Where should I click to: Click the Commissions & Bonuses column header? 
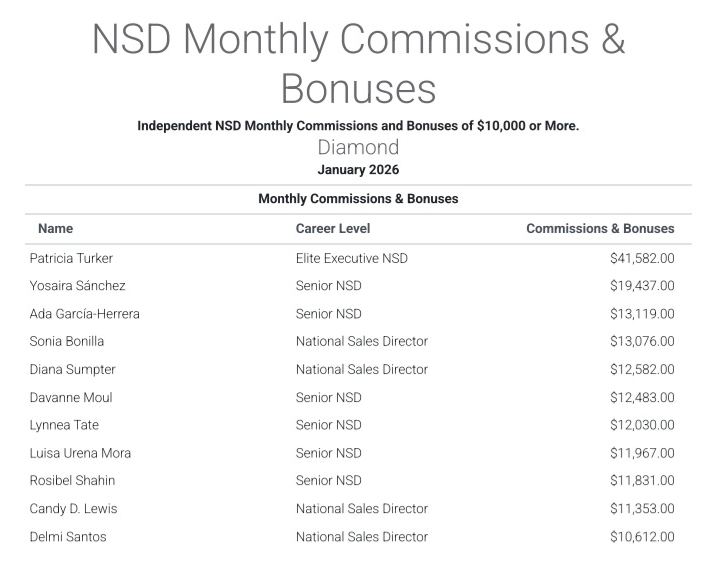(600, 229)
